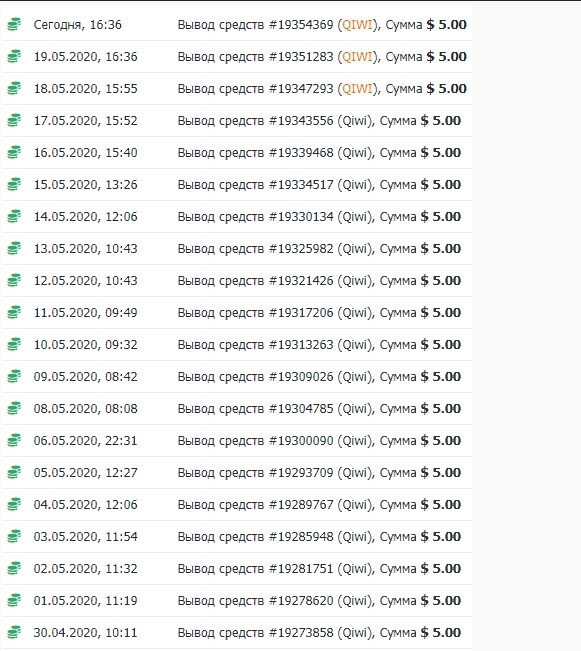
Task: Select the date text '17.05.2020, 15:52'
Action: pos(86,121)
